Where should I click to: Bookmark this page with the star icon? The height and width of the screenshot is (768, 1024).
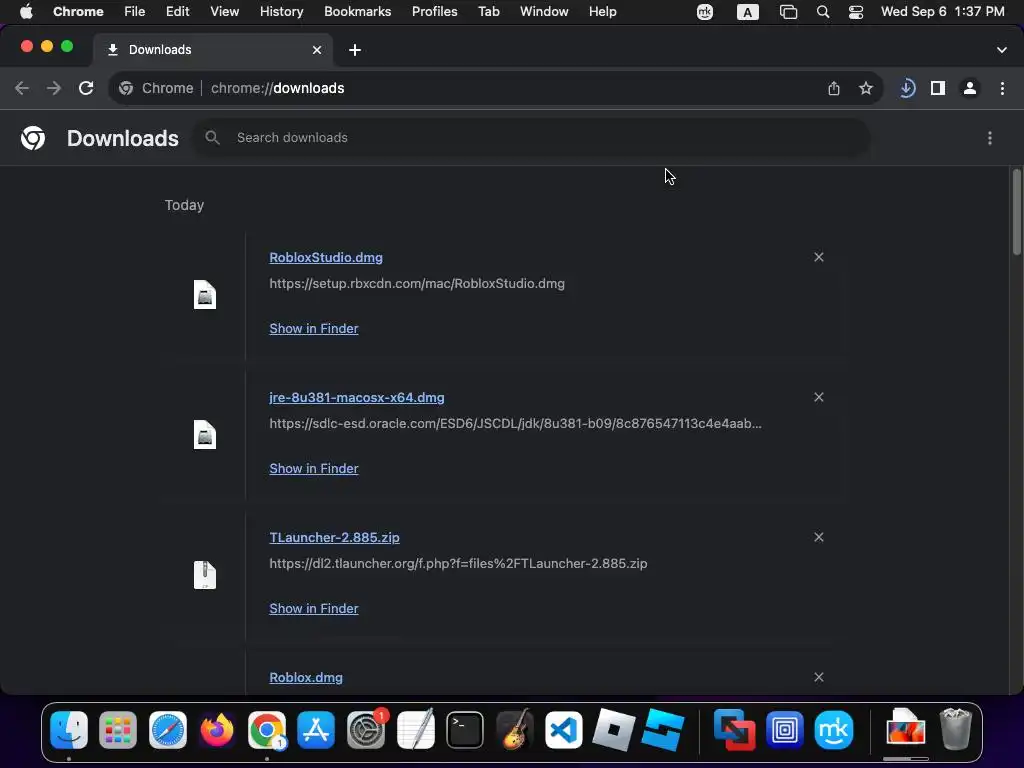coord(866,88)
